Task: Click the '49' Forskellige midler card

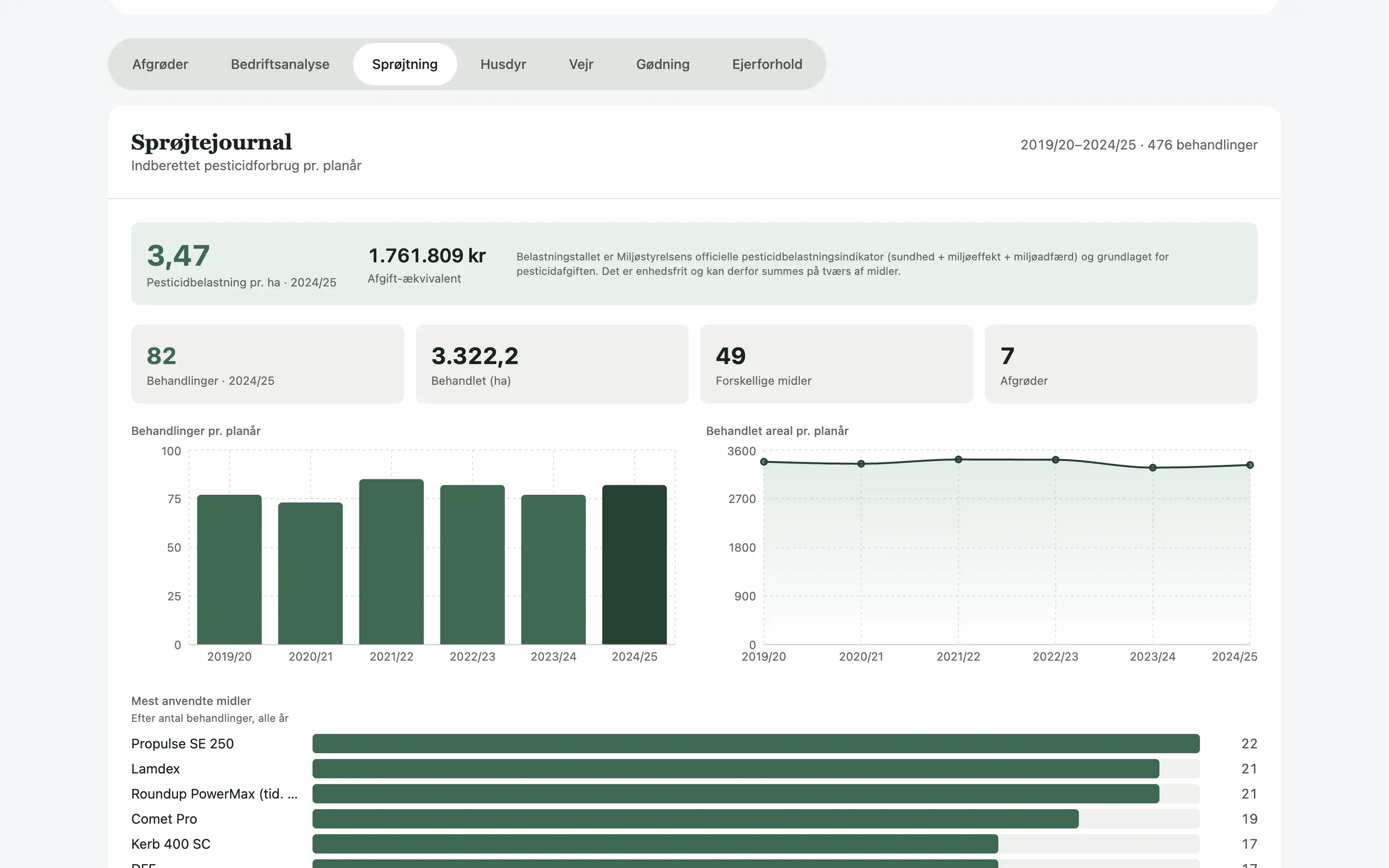Action: [x=836, y=364]
